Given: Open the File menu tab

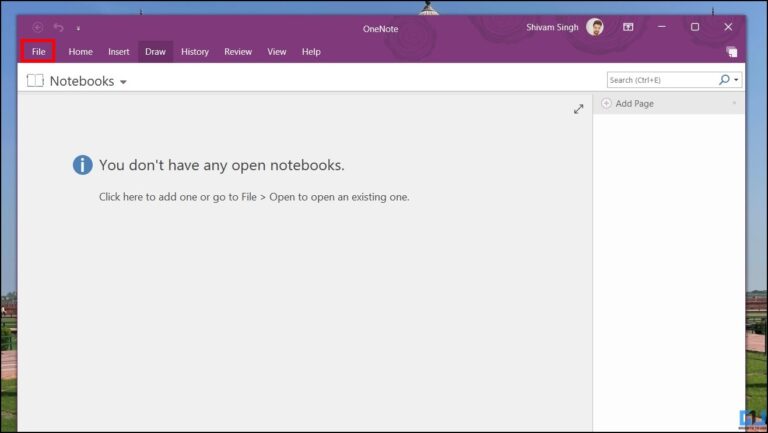Looking at the screenshot, I should (38, 51).
